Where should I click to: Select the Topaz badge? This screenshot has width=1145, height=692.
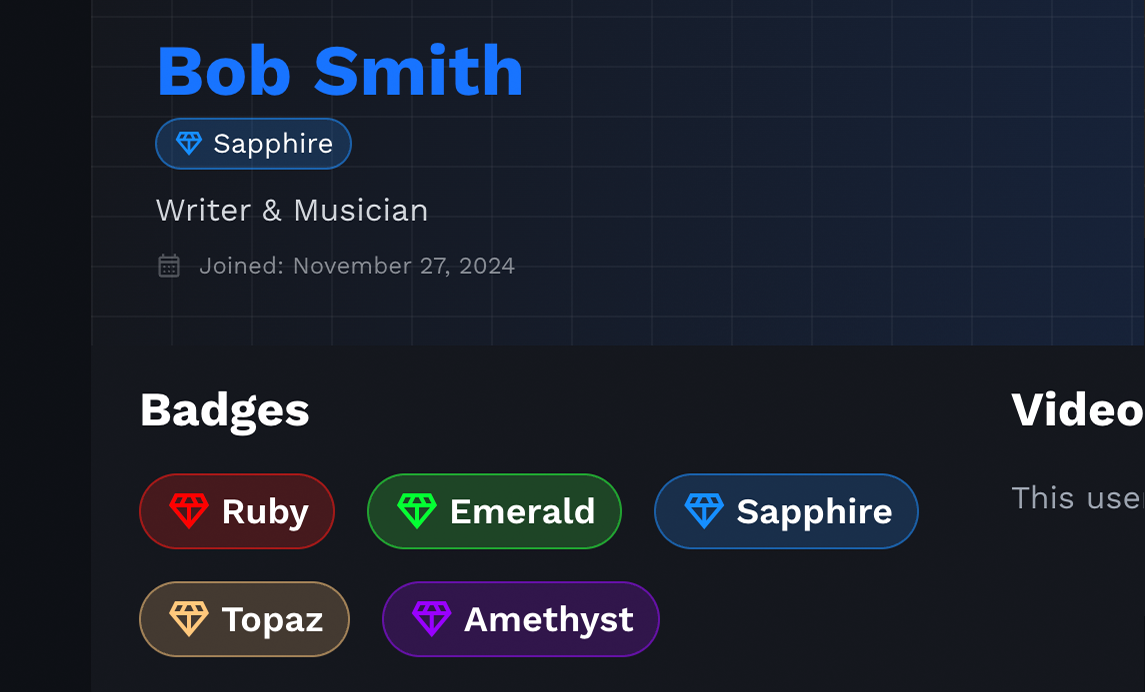244,619
